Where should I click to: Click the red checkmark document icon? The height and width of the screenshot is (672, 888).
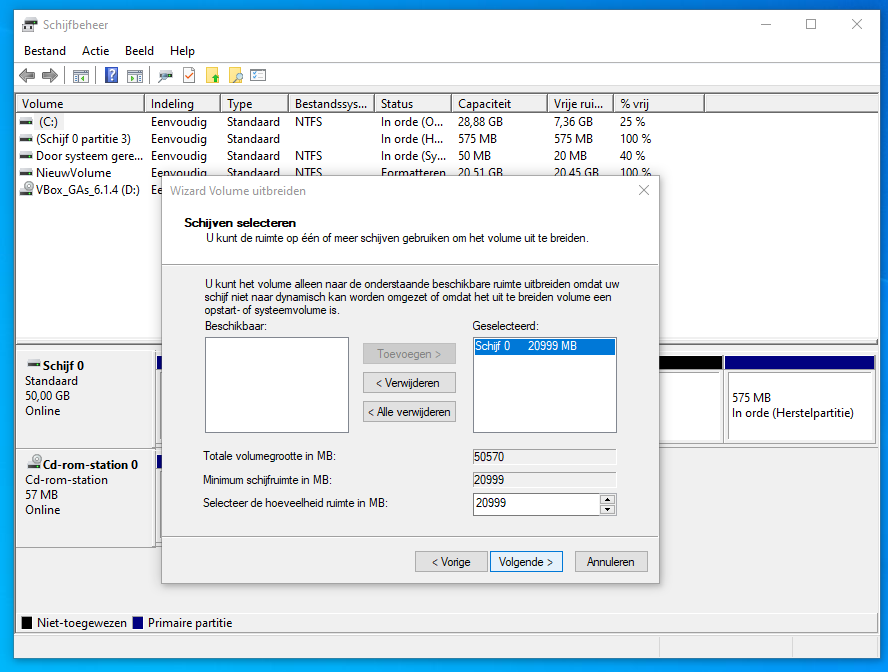click(188, 76)
